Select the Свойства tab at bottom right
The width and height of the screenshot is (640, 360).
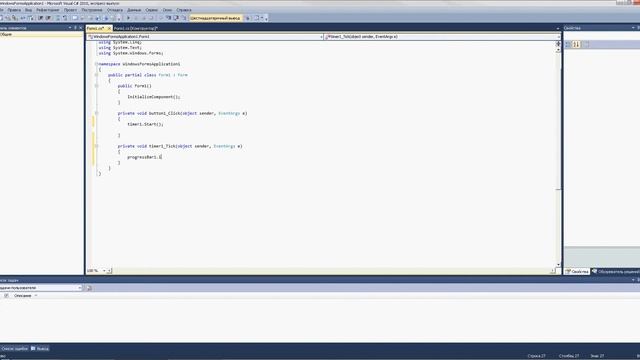click(x=577, y=271)
